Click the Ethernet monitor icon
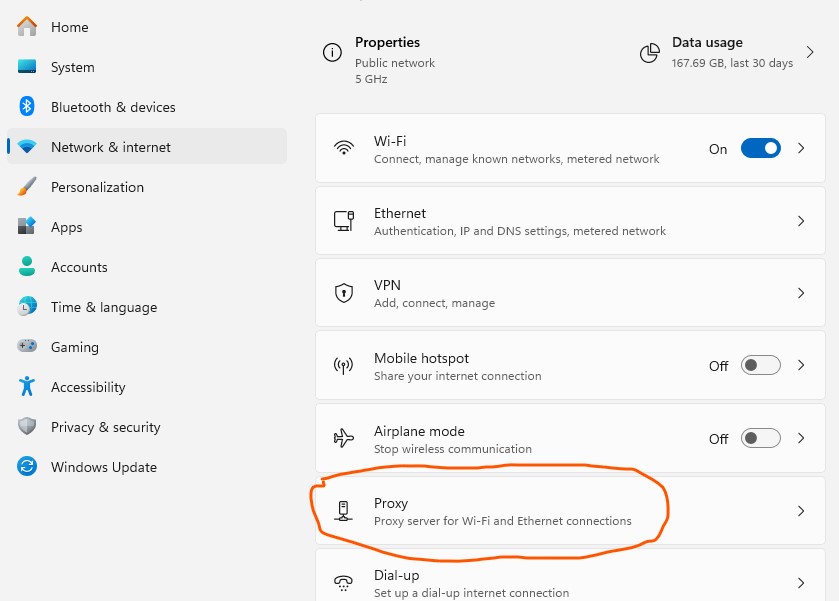Viewport: 839px width, 601px height. [344, 220]
